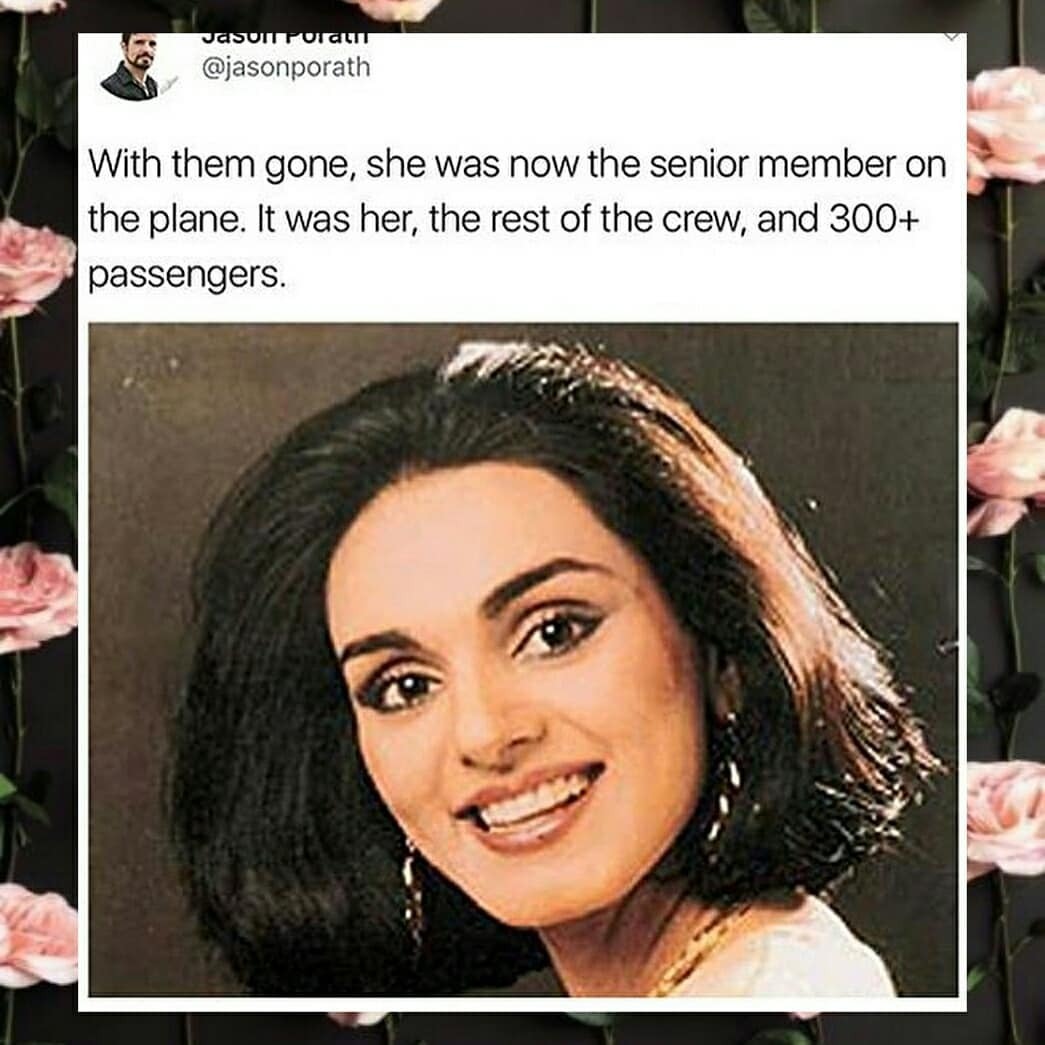The height and width of the screenshot is (1045, 1045).
Task: Click the pink rose left of the tweet text
Action: click(x=37, y=267)
